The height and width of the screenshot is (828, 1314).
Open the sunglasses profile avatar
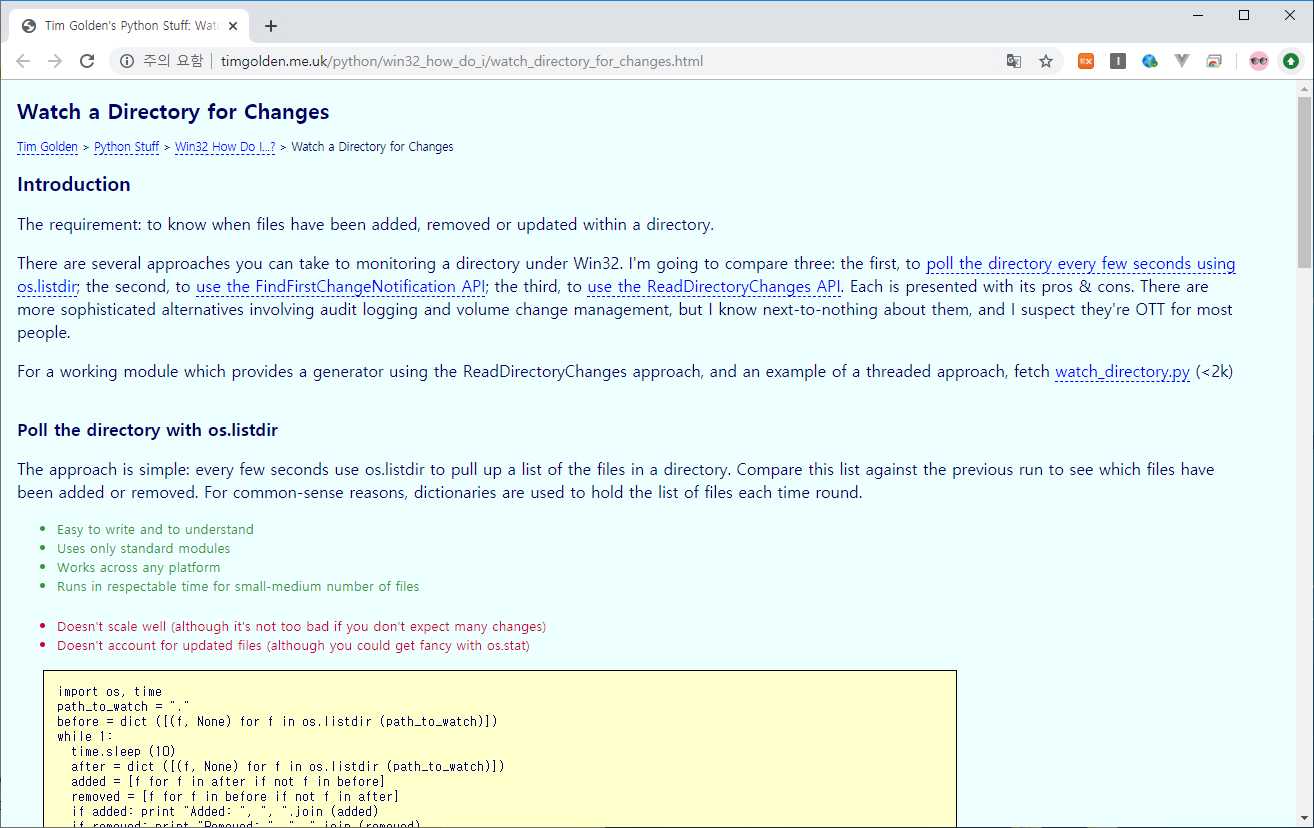[x=1259, y=61]
